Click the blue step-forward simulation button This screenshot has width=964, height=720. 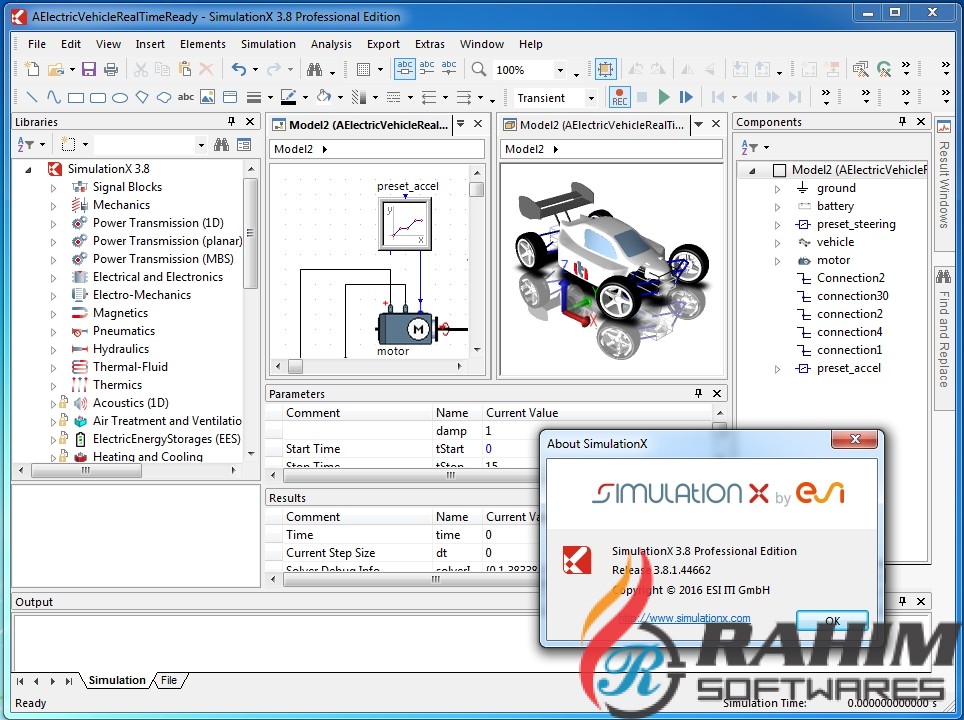pyautogui.click(x=686, y=97)
